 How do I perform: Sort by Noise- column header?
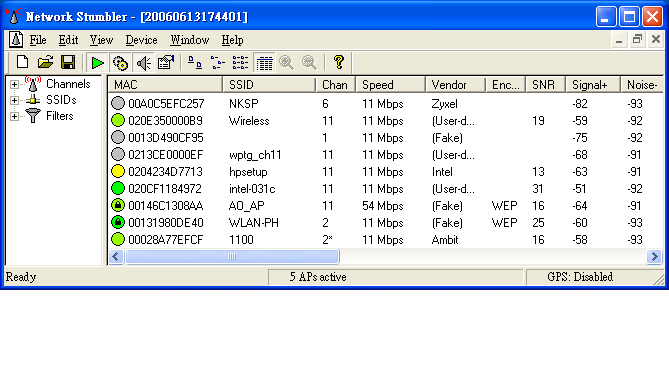coord(642,84)
